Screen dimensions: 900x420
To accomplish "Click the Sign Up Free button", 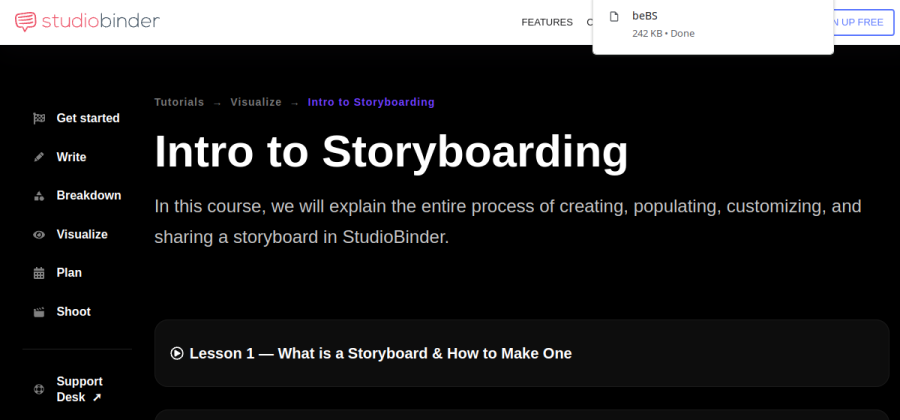I will point(864,22).
